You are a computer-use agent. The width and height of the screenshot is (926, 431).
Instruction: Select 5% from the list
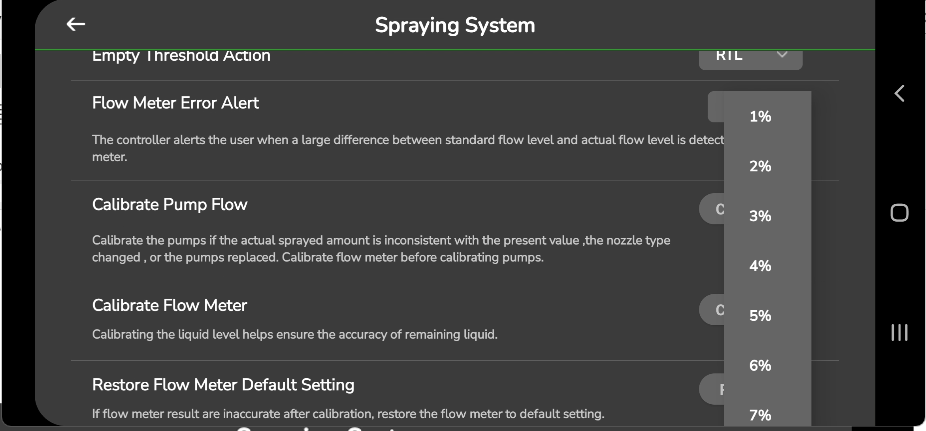tap(760, 316)
